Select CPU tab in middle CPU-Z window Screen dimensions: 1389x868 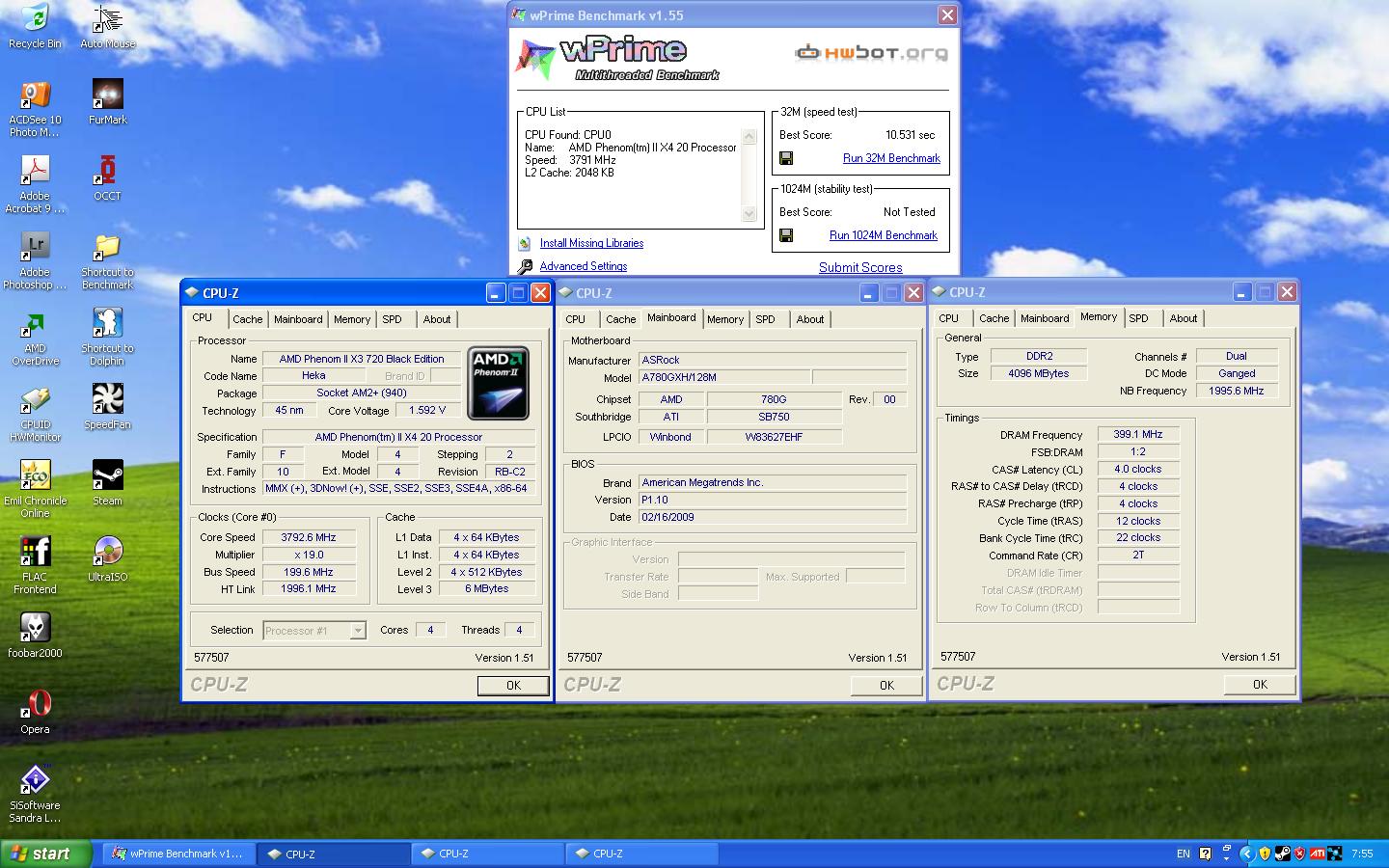[x=575, y=319]
